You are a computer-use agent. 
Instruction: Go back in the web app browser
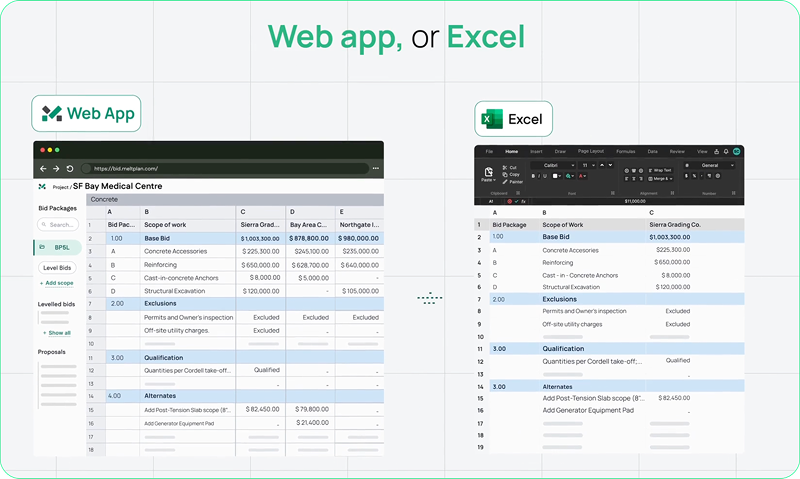pos(43,168)
